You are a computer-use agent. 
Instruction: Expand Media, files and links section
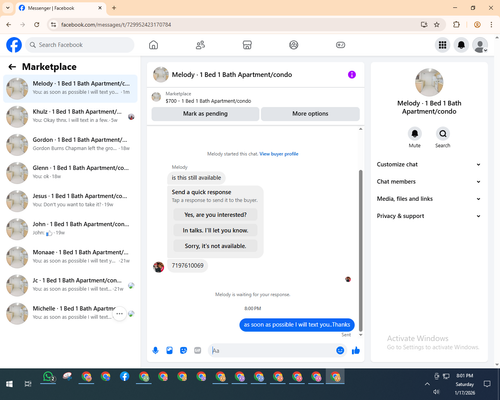pyautogui.click(x=429, y=199)
